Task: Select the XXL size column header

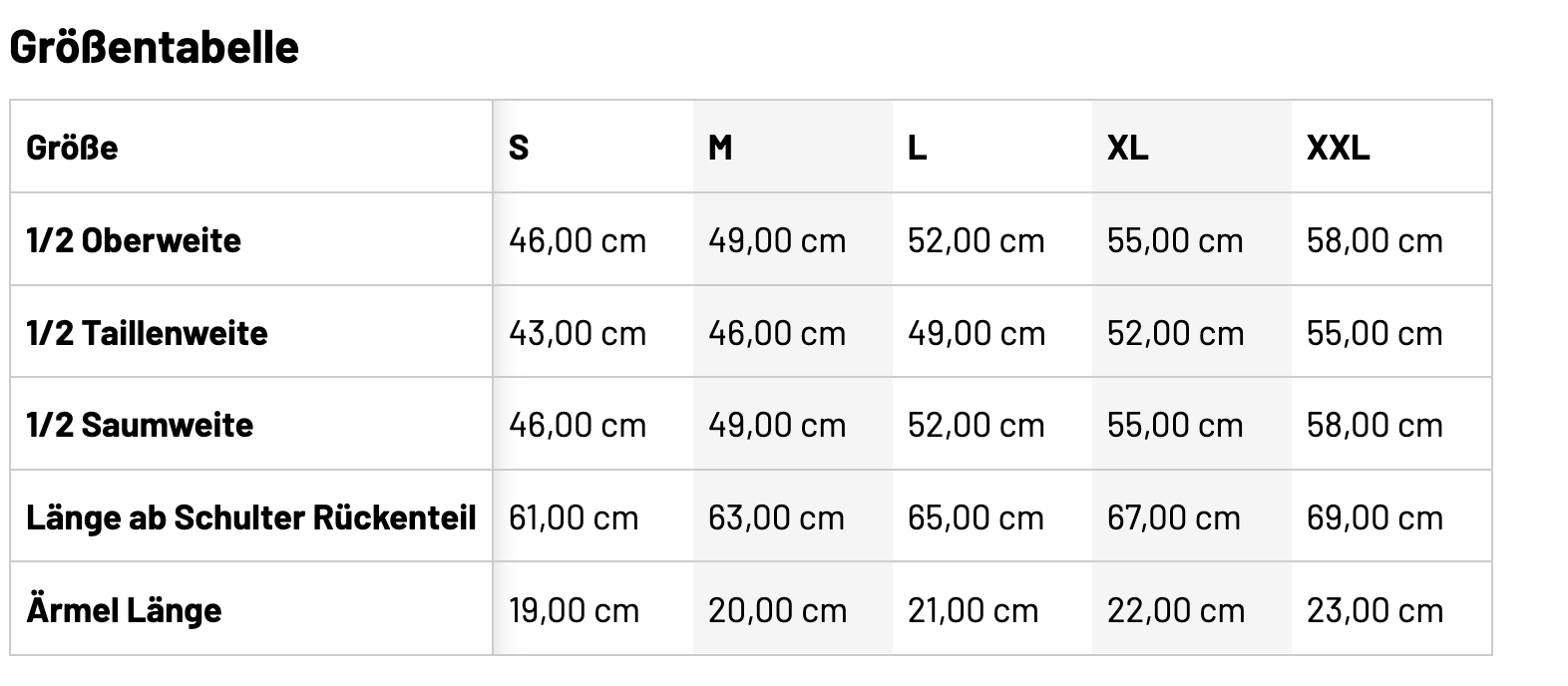Action: [x=1338, y=148]
